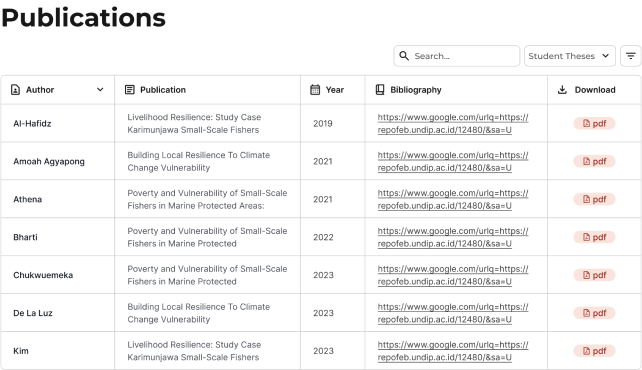This screenshot has height=370, width=642.
Task: Click Al-Hafidz's Livelihood Resilience publication title
Action: tap(194, 124)
